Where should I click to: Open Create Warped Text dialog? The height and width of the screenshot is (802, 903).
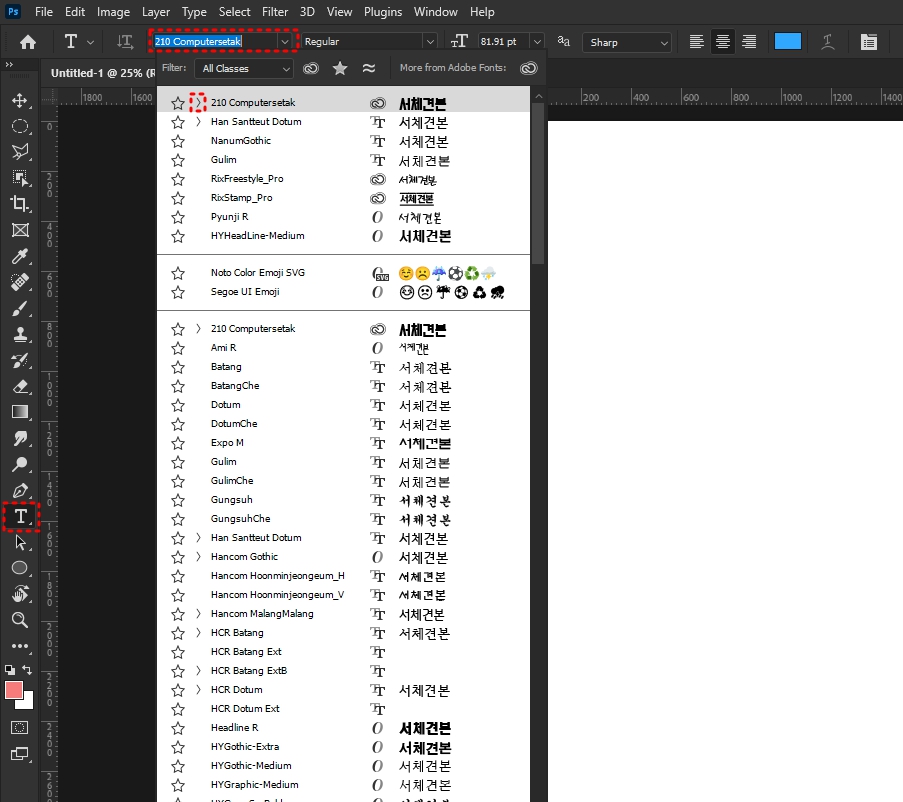pos(828,41)
